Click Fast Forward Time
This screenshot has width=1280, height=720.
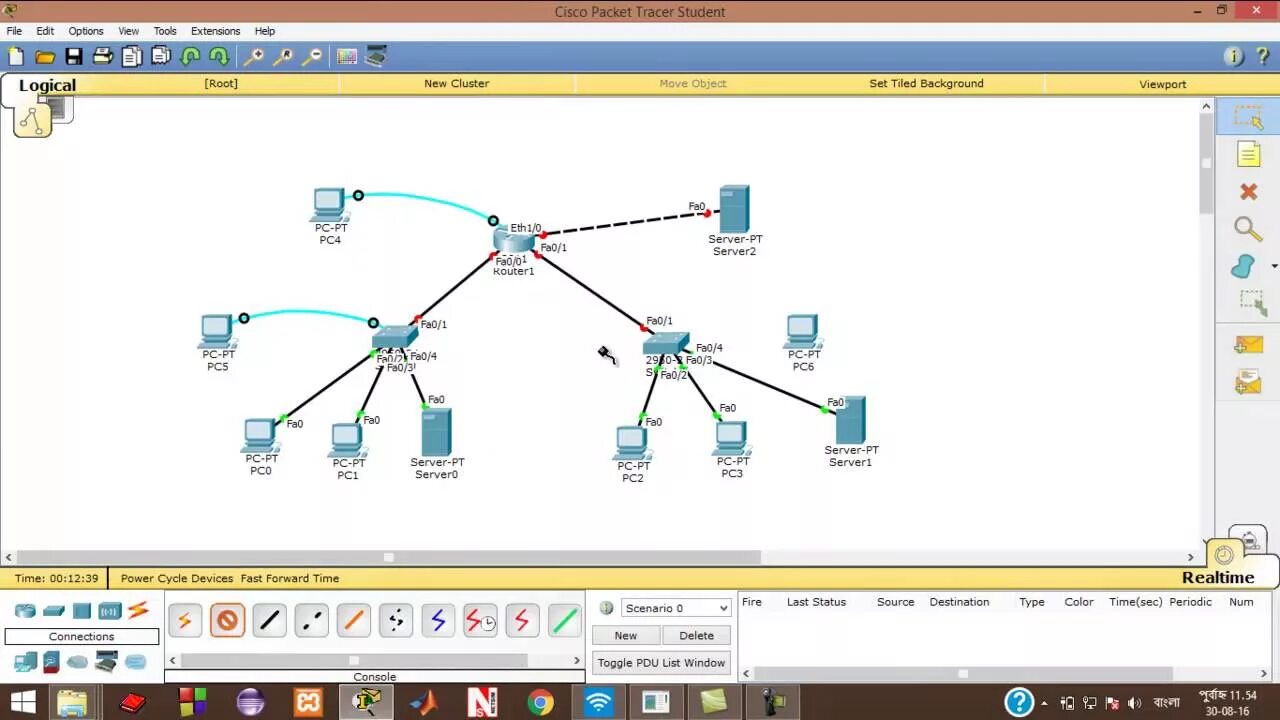pos(290,578)
